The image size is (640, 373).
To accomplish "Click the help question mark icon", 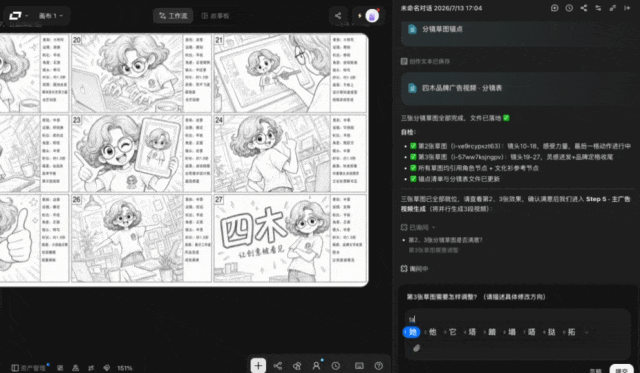I will [x=378, y=366].
